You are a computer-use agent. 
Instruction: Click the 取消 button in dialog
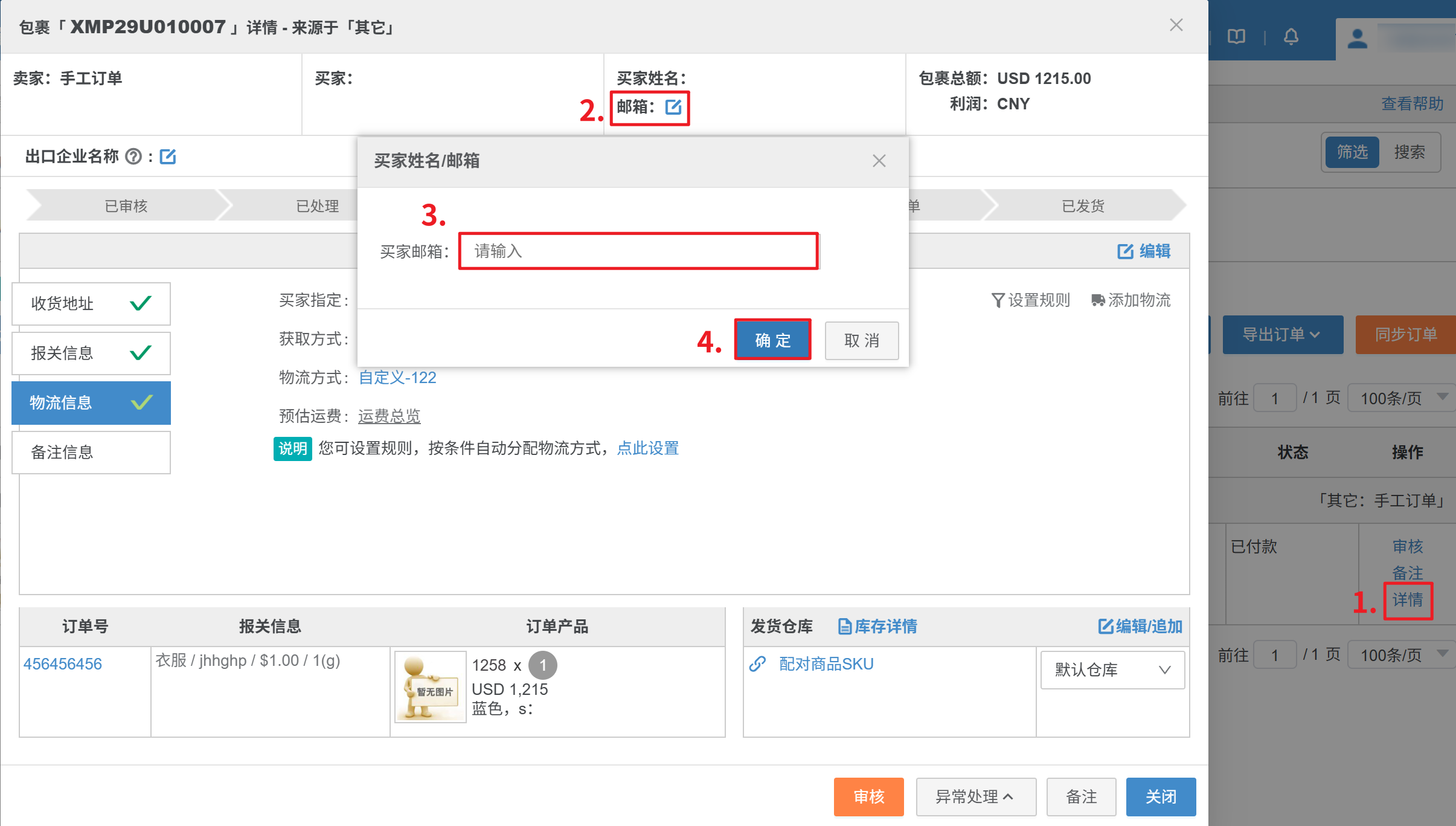(x=861, y=340)
